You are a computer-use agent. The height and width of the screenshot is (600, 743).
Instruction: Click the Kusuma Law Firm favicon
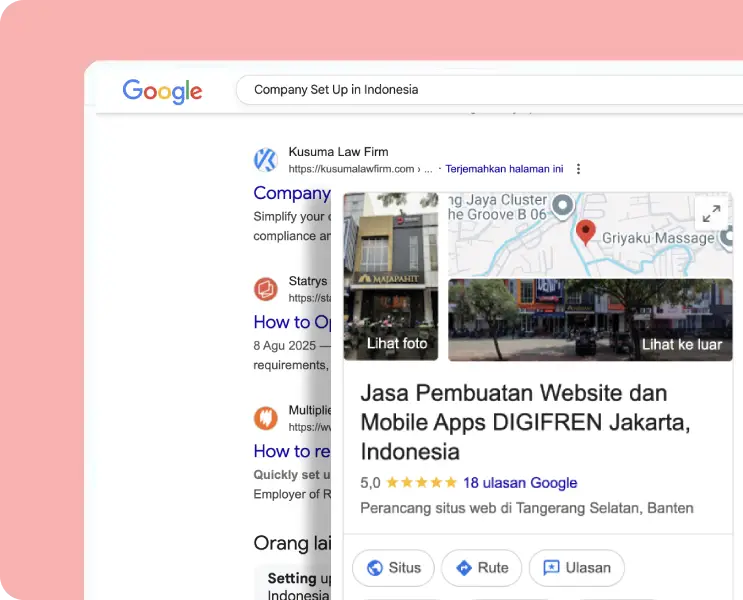(x=265, y=160)
